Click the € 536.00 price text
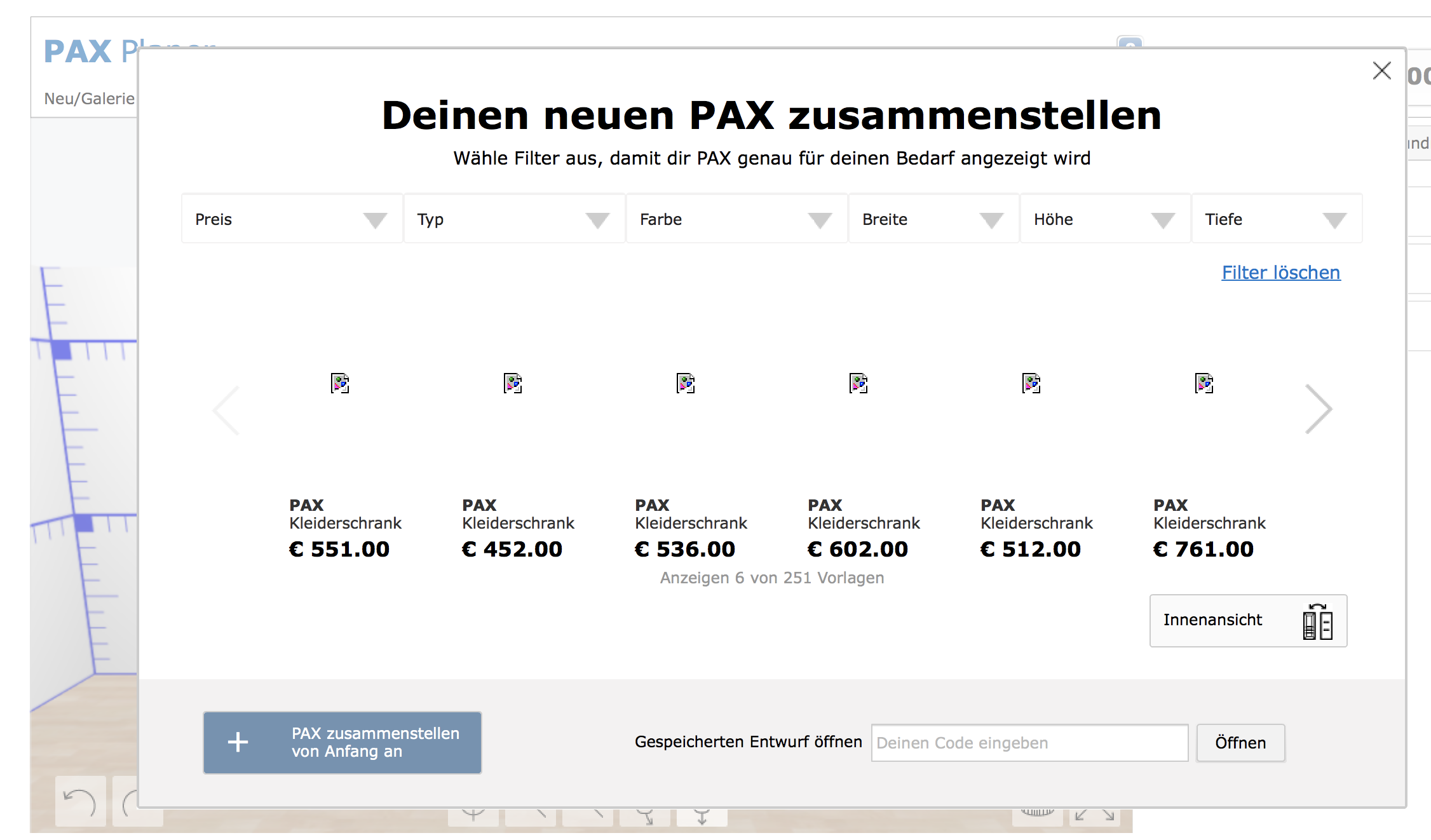Screen dimensions: 1431x840 point(685,549)
